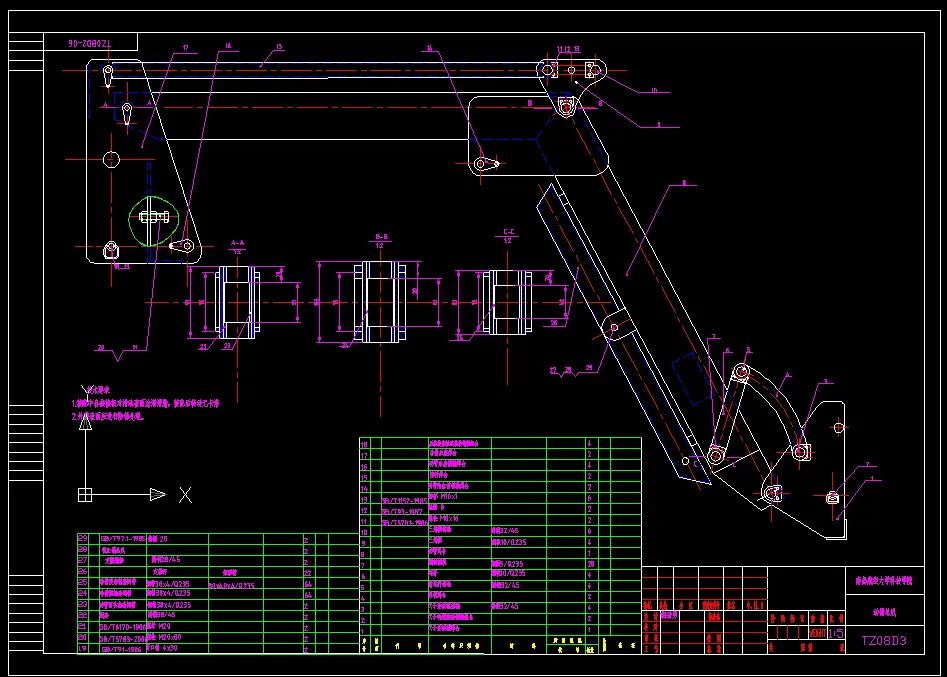Screen dimensions: 947x677
Task: Click the balloon leader number 16 at top
Action: tap(228, 45)
